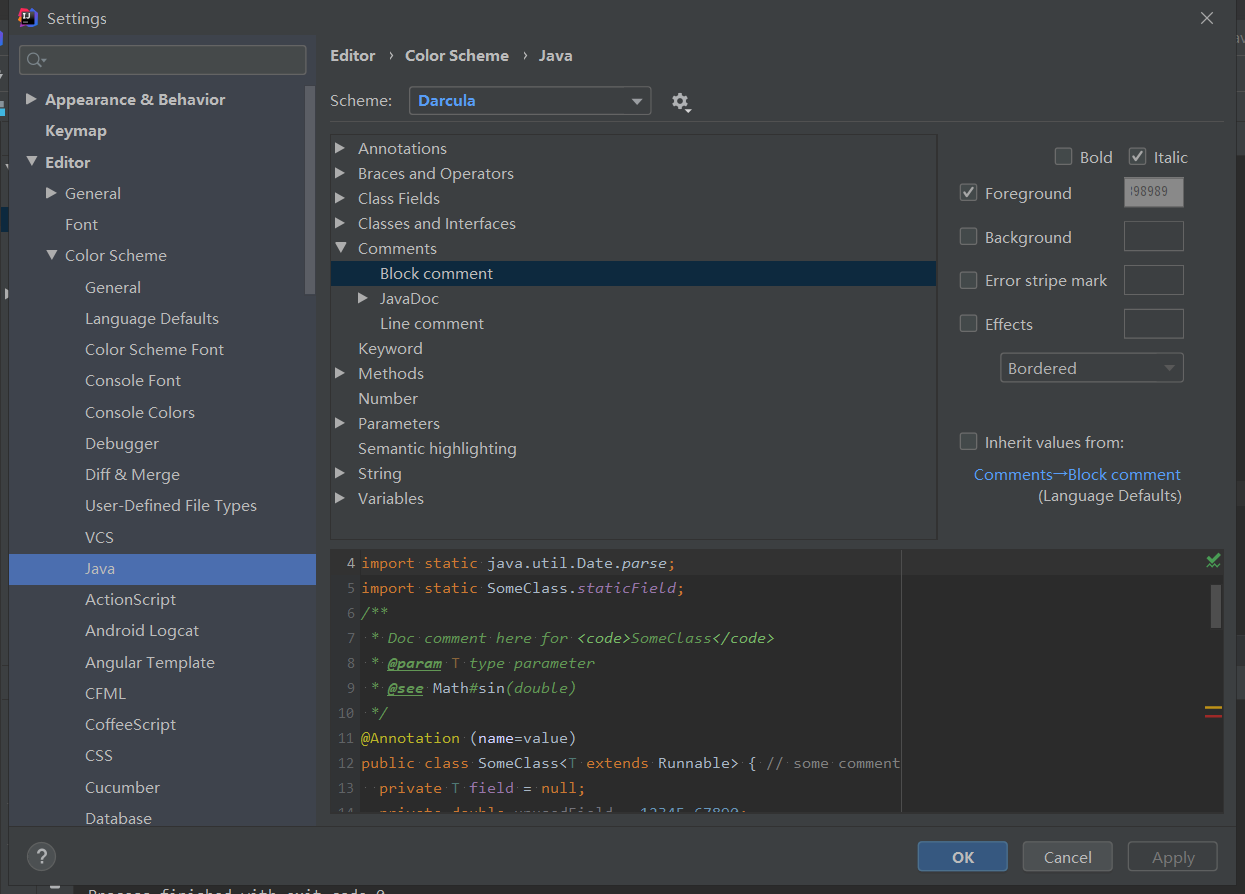Uncheck the Italic checkbox
The image size is (1245, 894).
pos(1137,157)
